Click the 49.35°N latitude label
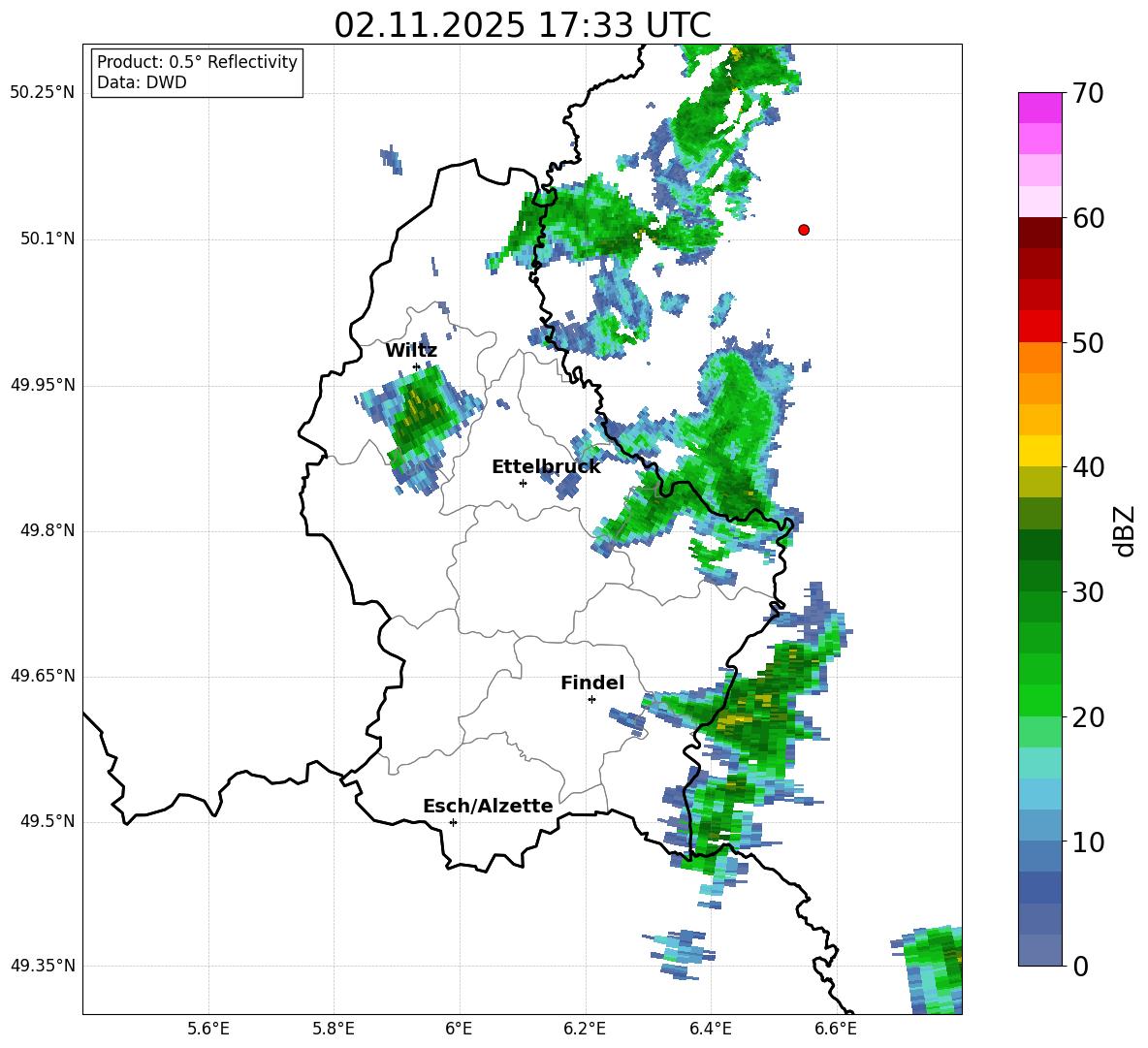This screenshot has width=1148, height=1048. [43, 966]
